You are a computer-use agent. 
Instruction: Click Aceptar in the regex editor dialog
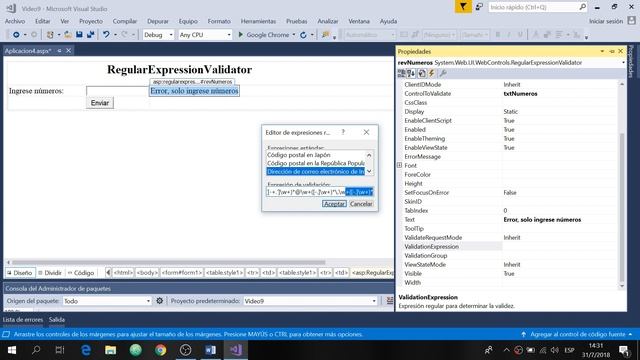click(334, 204)
